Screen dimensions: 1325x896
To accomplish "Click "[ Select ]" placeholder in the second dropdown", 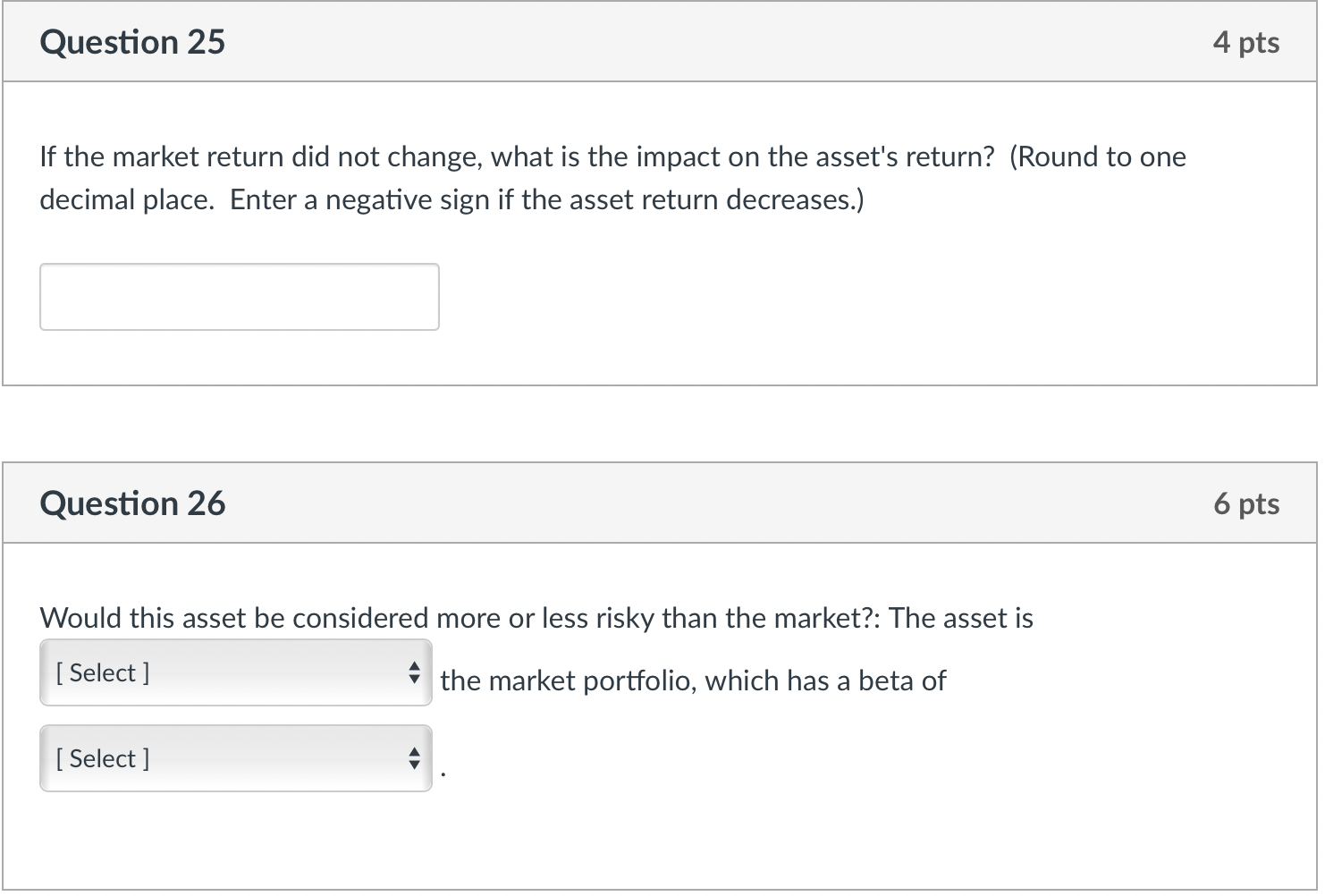I will click(x=103, y=758).
